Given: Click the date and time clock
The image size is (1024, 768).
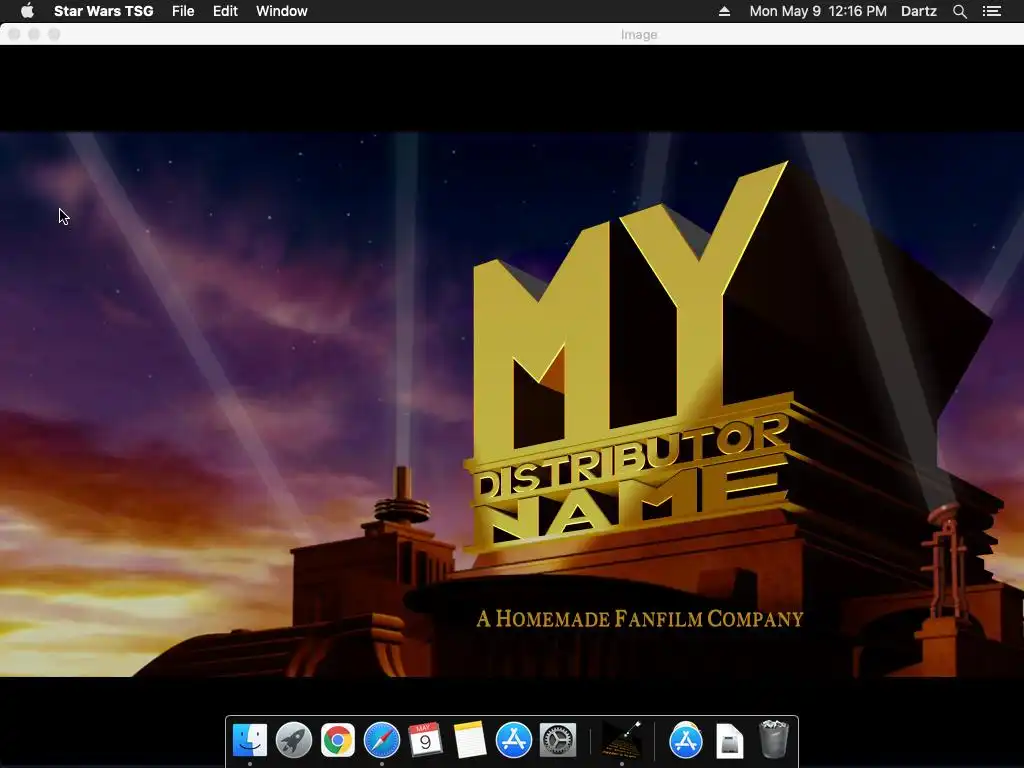Looking at the screenshot, I should (818, 11).
